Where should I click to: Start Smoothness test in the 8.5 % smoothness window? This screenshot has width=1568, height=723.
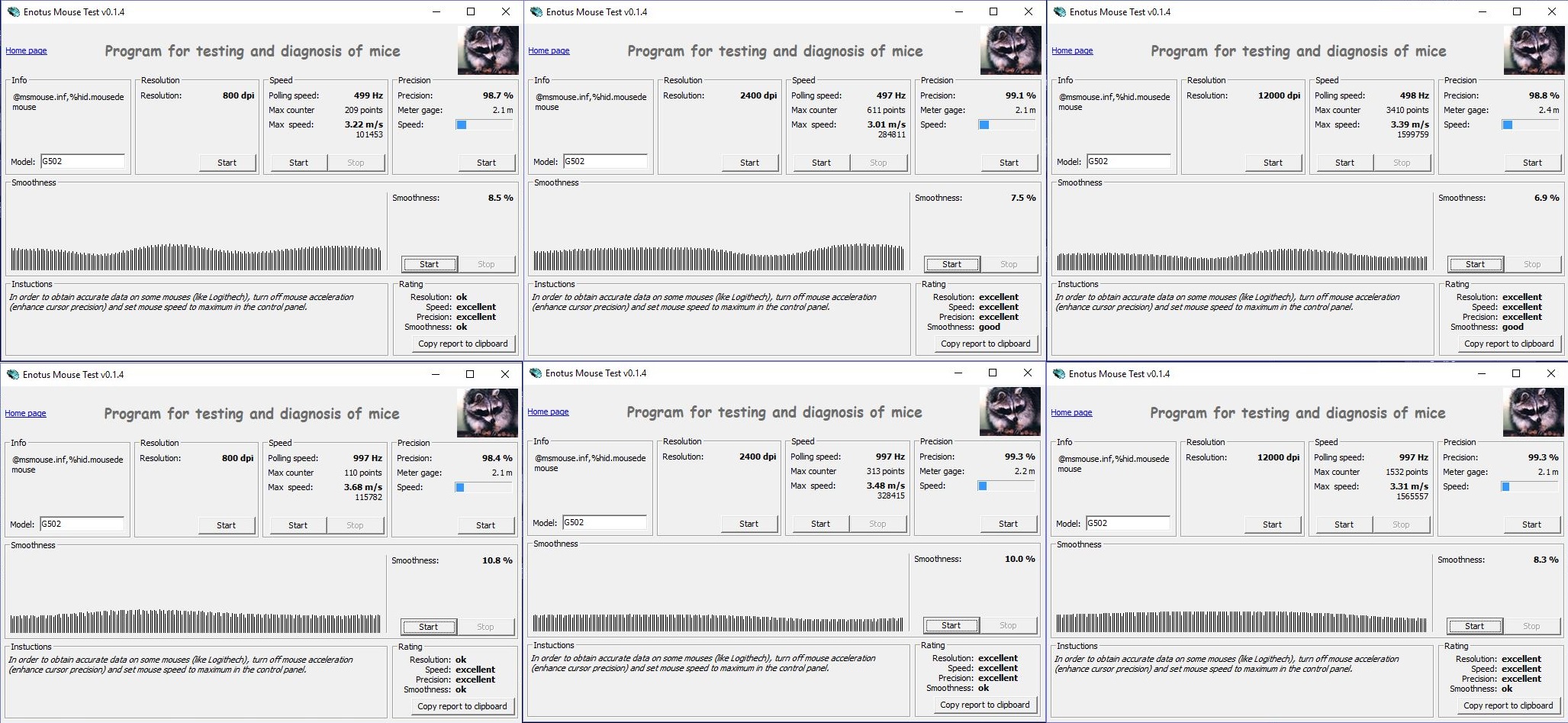tap(429, 264)
